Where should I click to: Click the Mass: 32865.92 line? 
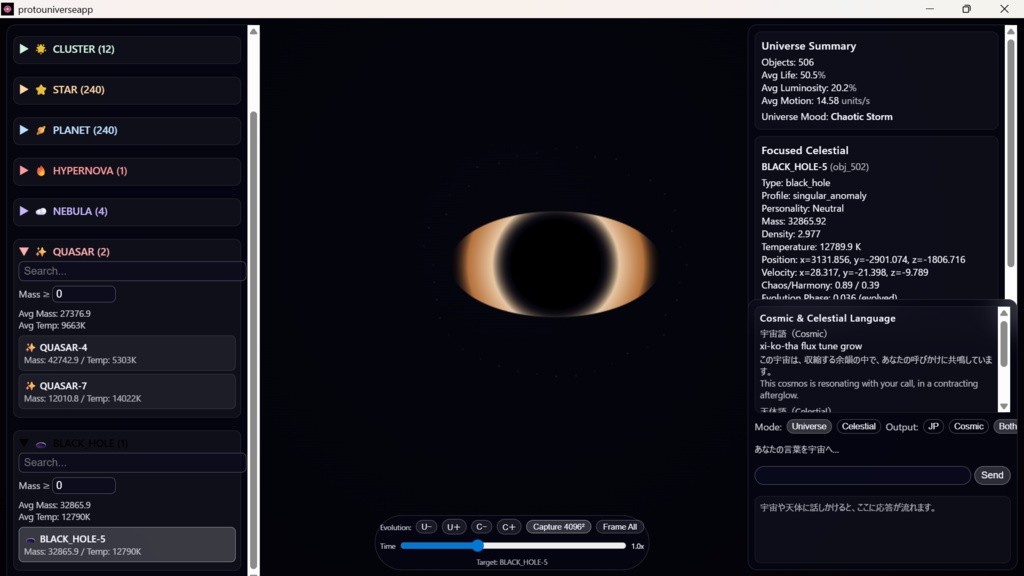(x=793, y=221)
